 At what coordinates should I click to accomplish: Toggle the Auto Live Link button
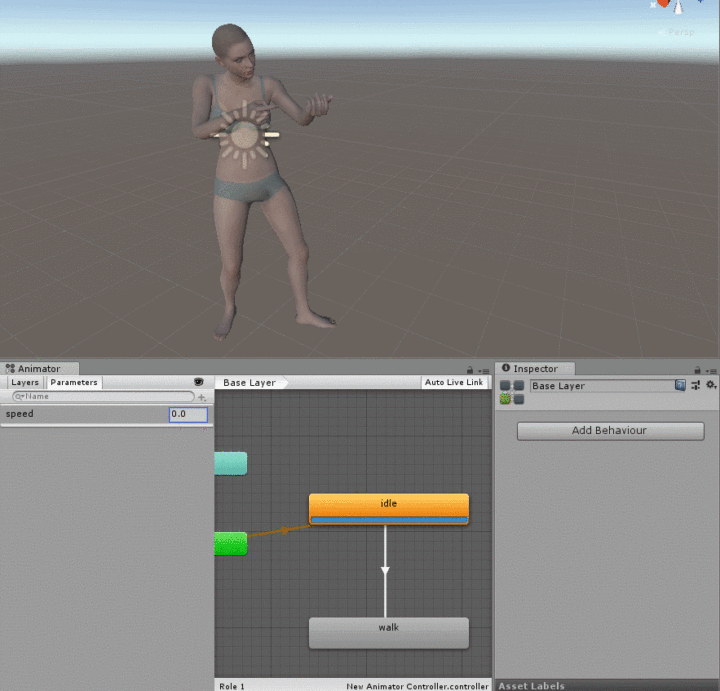click(x=454, y=382)
